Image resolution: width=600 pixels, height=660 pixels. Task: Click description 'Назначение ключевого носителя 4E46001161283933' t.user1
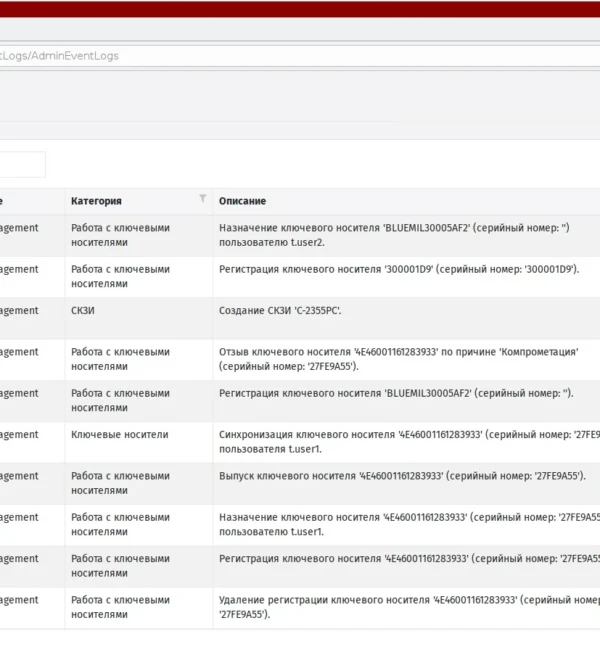point(409,524)
